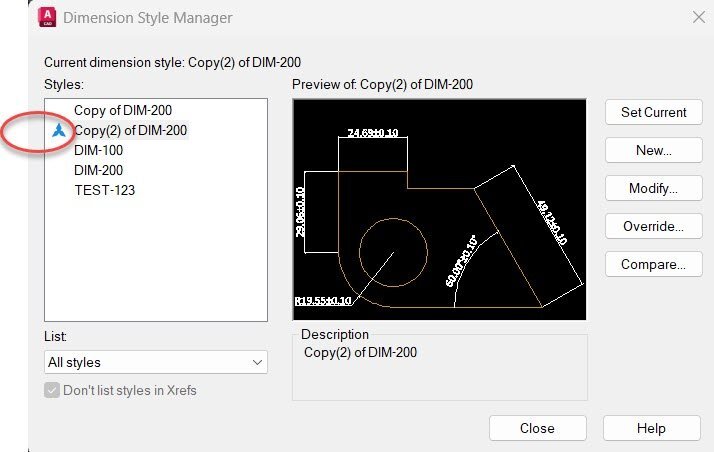
Task: Click the current style marker icon
Action: [x=60, y=130]
